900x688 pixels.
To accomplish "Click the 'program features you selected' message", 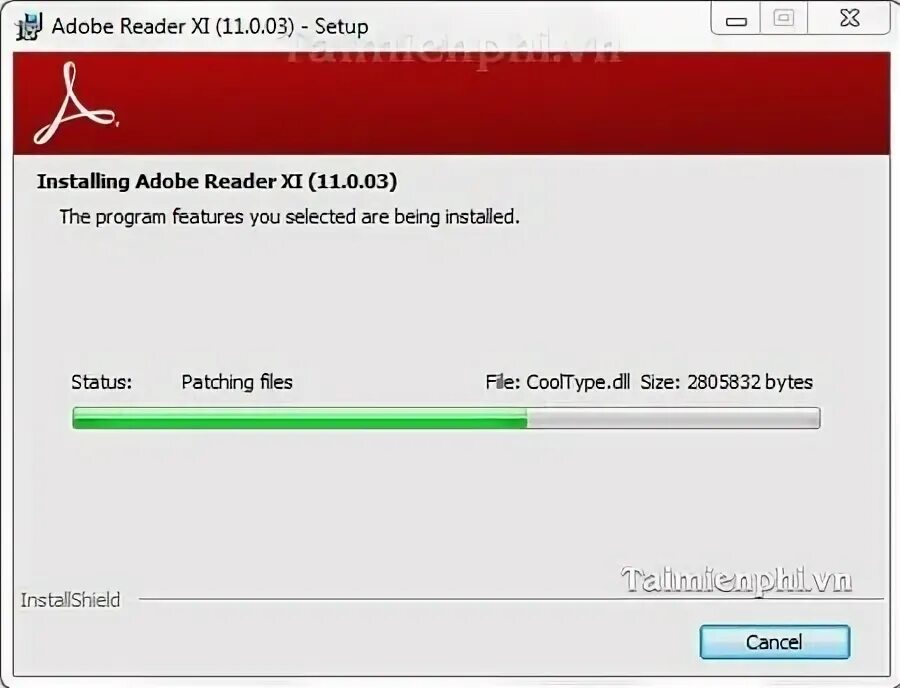I will pos(289,217).
